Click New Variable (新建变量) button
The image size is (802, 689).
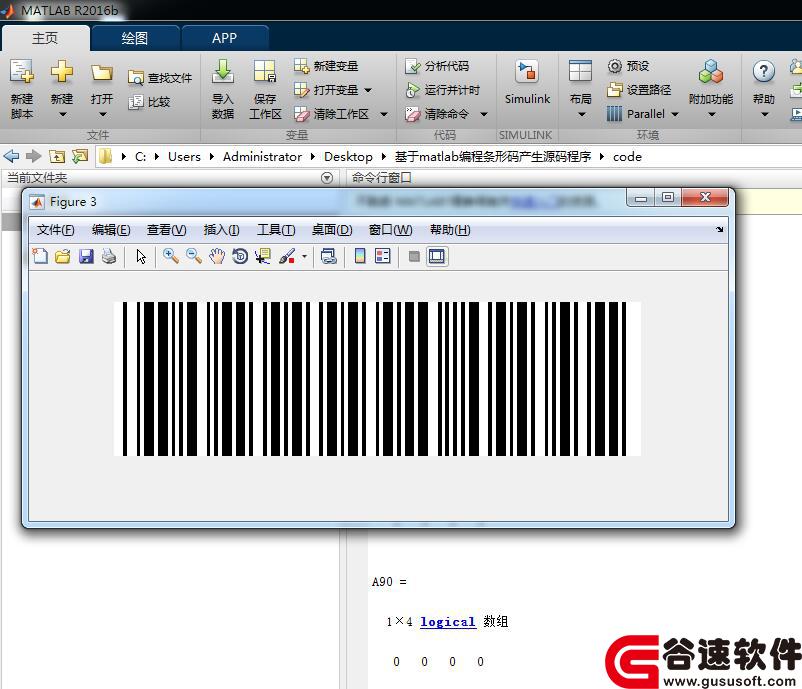coord(326,66)
